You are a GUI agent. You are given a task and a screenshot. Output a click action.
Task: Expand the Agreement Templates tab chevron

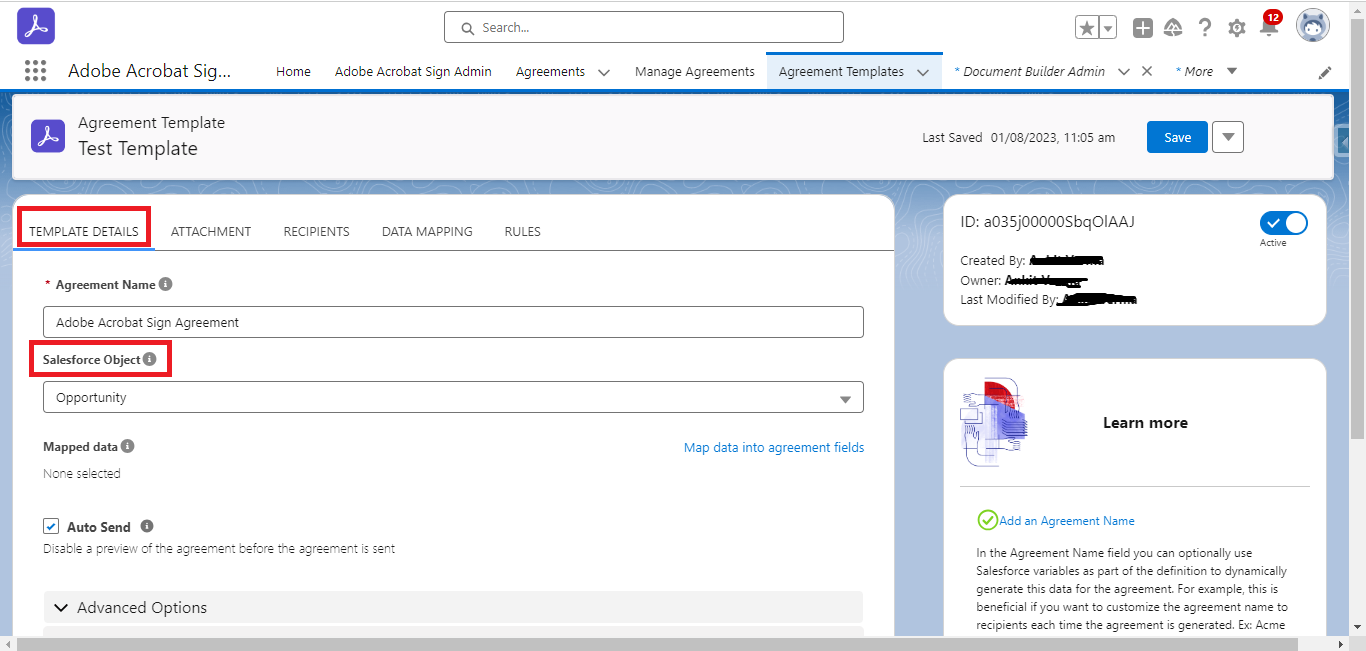click(x=923, y=72)
